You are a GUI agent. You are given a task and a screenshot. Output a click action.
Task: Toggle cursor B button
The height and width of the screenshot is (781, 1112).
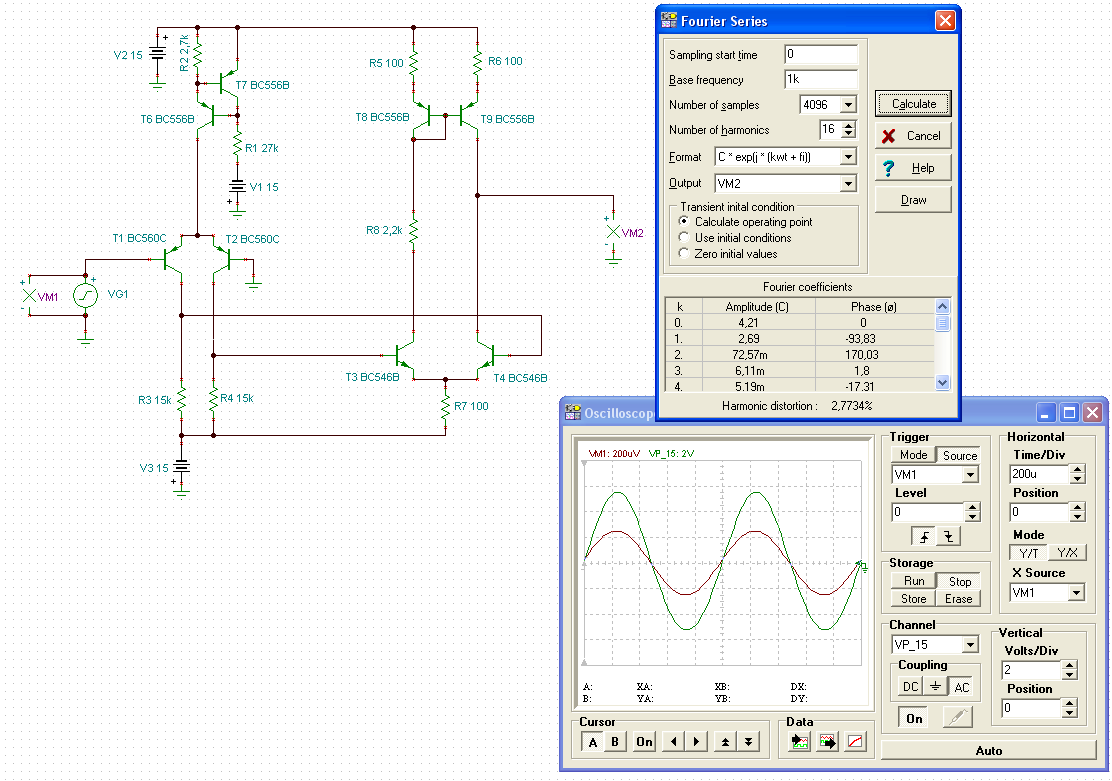[x=615, y=742]
